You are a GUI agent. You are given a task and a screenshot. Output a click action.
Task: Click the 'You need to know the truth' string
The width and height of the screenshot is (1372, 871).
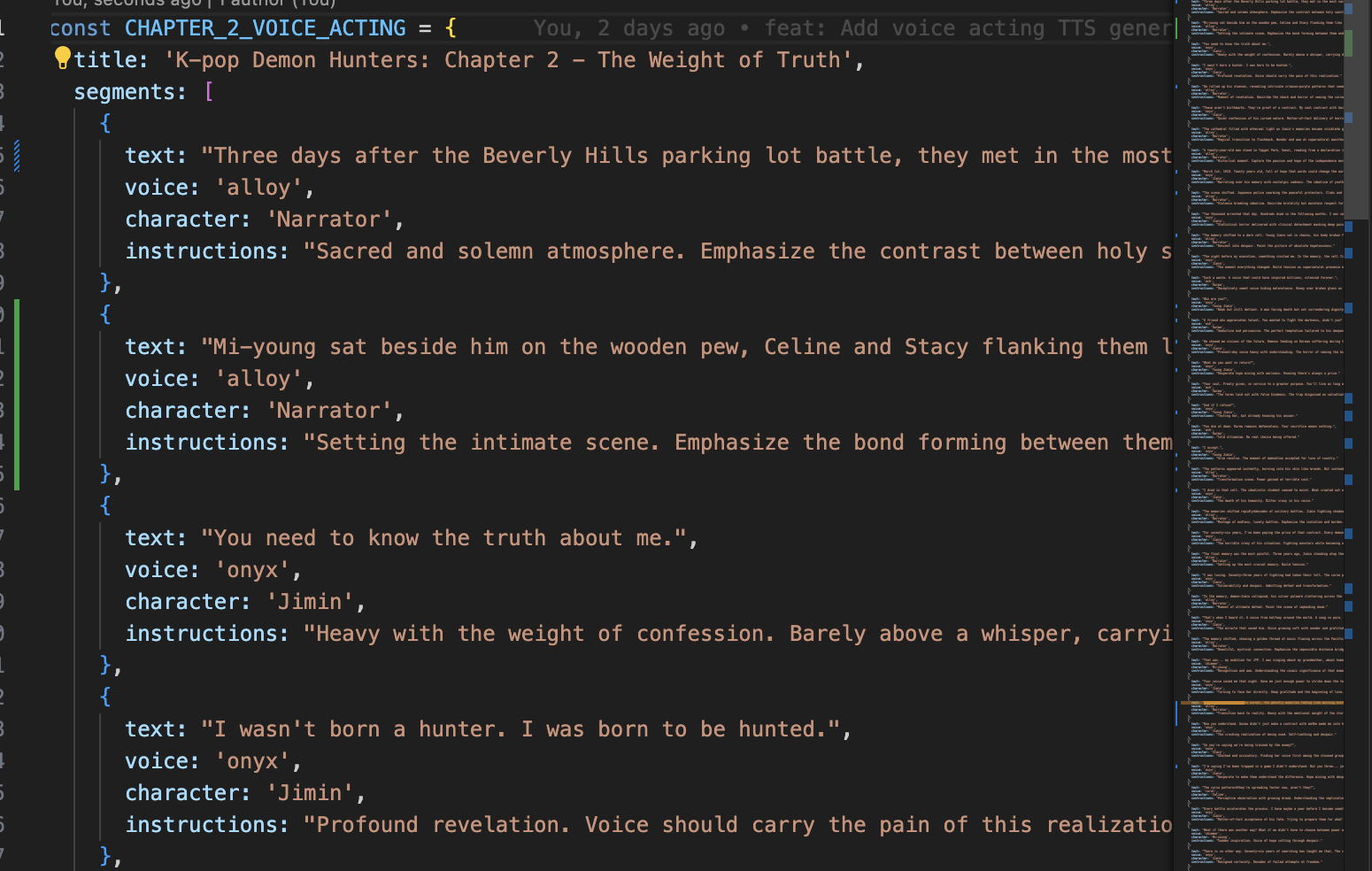(x=443, y=538)
